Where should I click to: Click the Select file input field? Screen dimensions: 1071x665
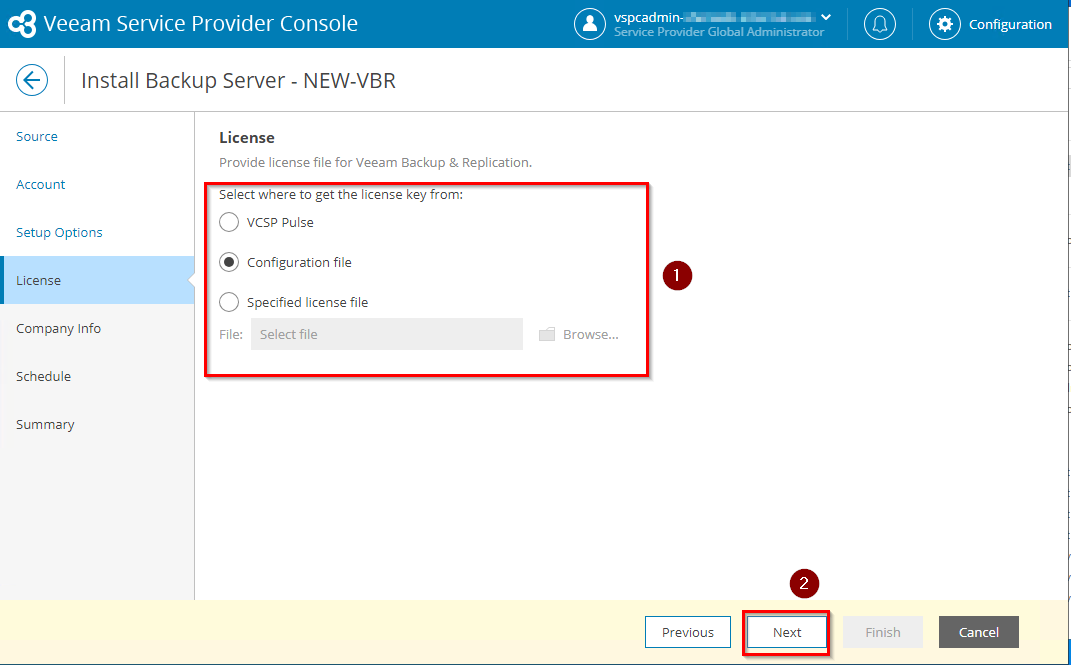click(x=387, y=334)
